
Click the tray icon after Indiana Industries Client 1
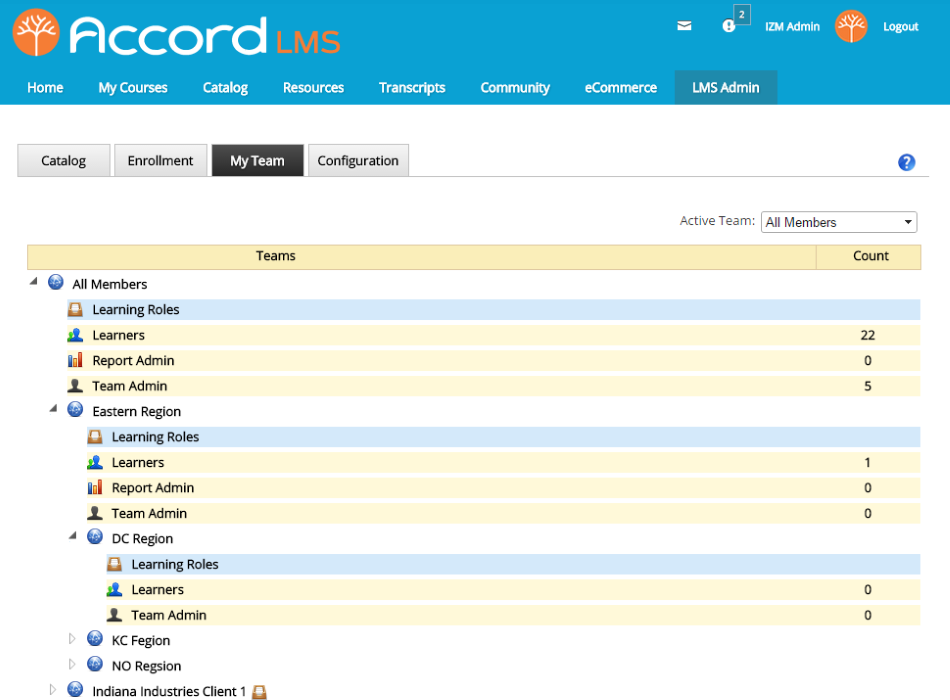[259, 692]
